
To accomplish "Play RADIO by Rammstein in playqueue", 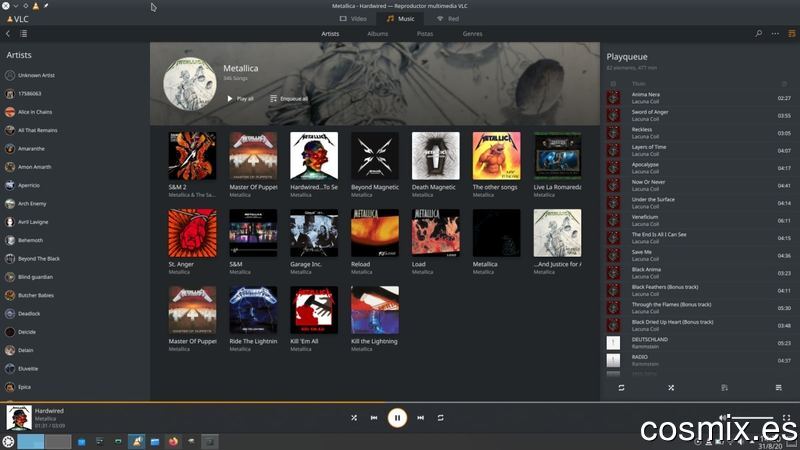I will (x=699, y=360).
